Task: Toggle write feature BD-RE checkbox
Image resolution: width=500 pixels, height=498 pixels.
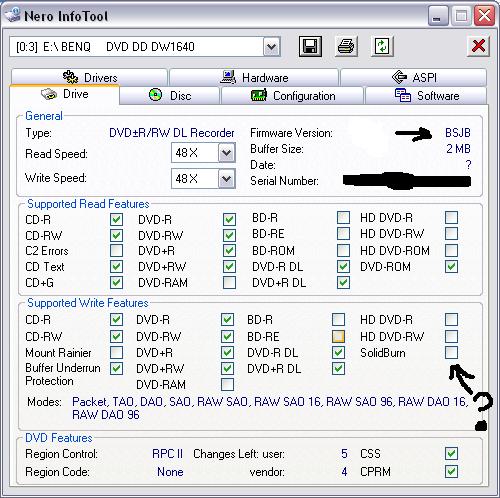Action: [338, 336]
